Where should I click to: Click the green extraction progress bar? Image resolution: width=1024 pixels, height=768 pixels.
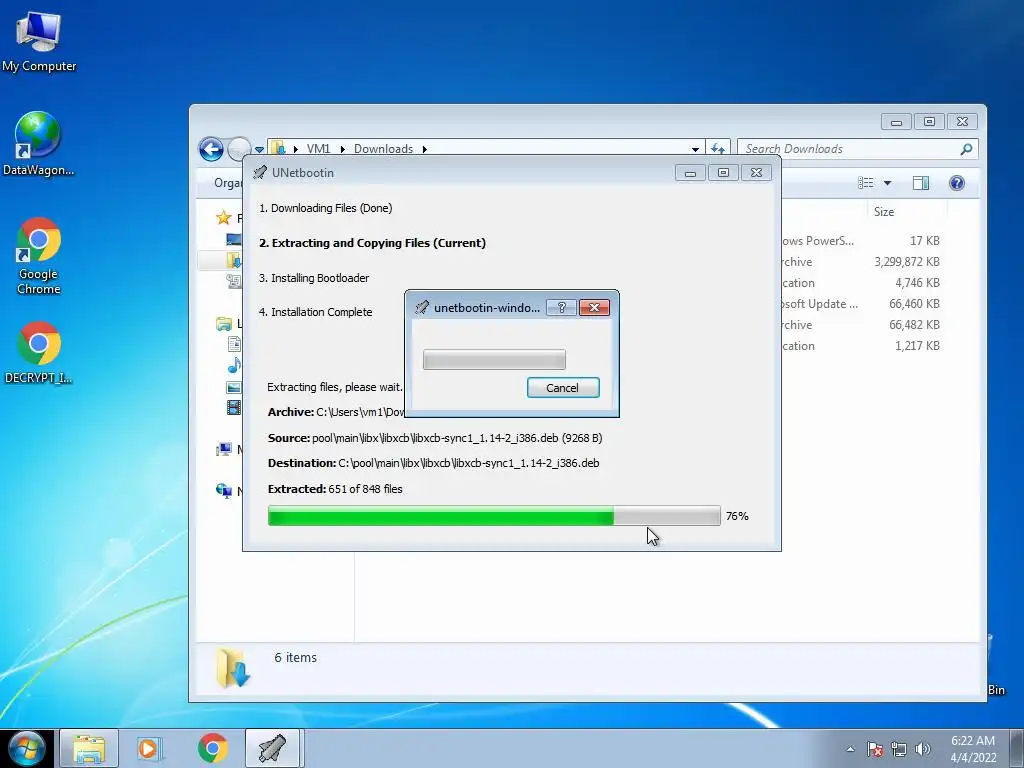494,516
